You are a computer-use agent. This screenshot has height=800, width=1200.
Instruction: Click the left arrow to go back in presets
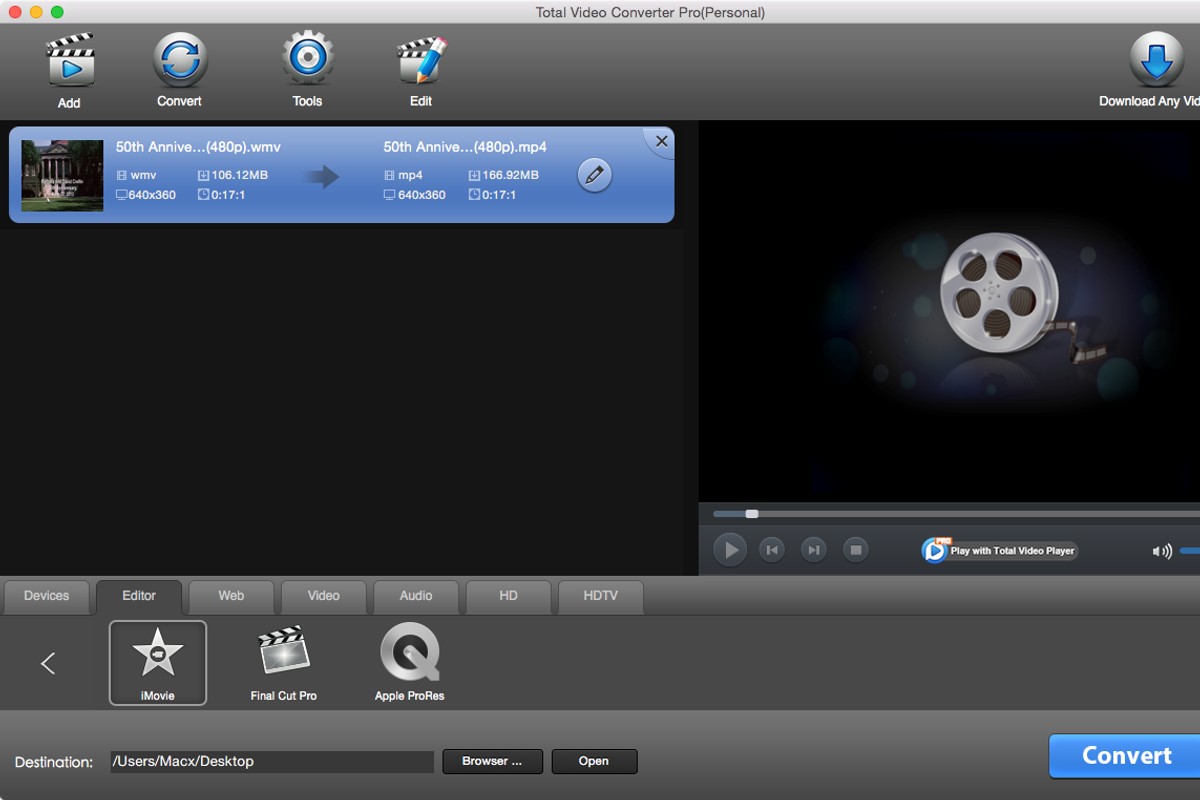click(x=47, y=663)
